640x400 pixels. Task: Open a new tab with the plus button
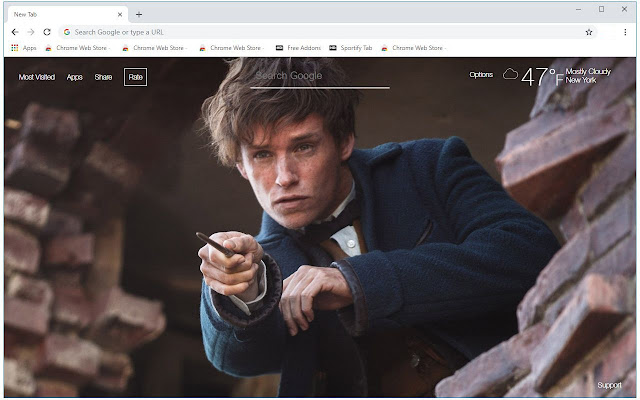139,15
